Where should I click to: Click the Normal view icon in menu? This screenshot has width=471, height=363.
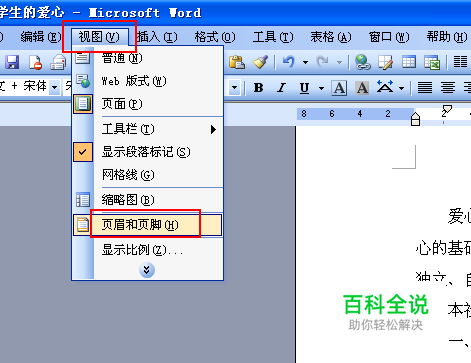82,57
